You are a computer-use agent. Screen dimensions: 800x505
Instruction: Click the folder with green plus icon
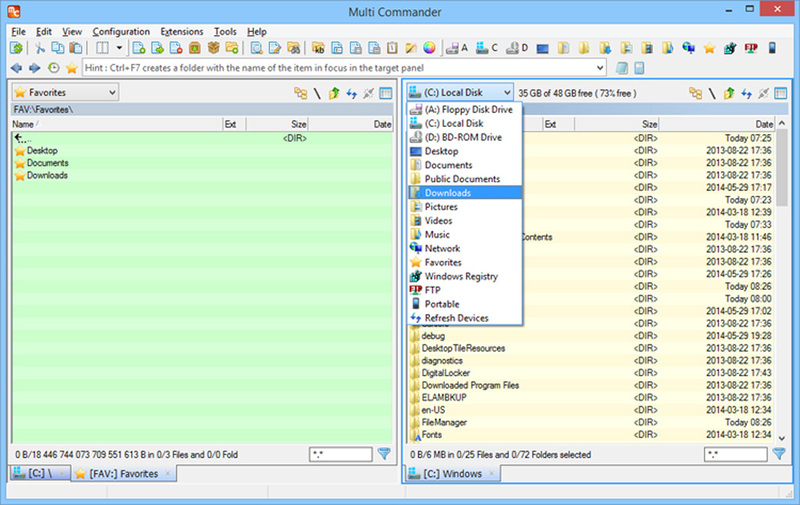coord(232,48)
